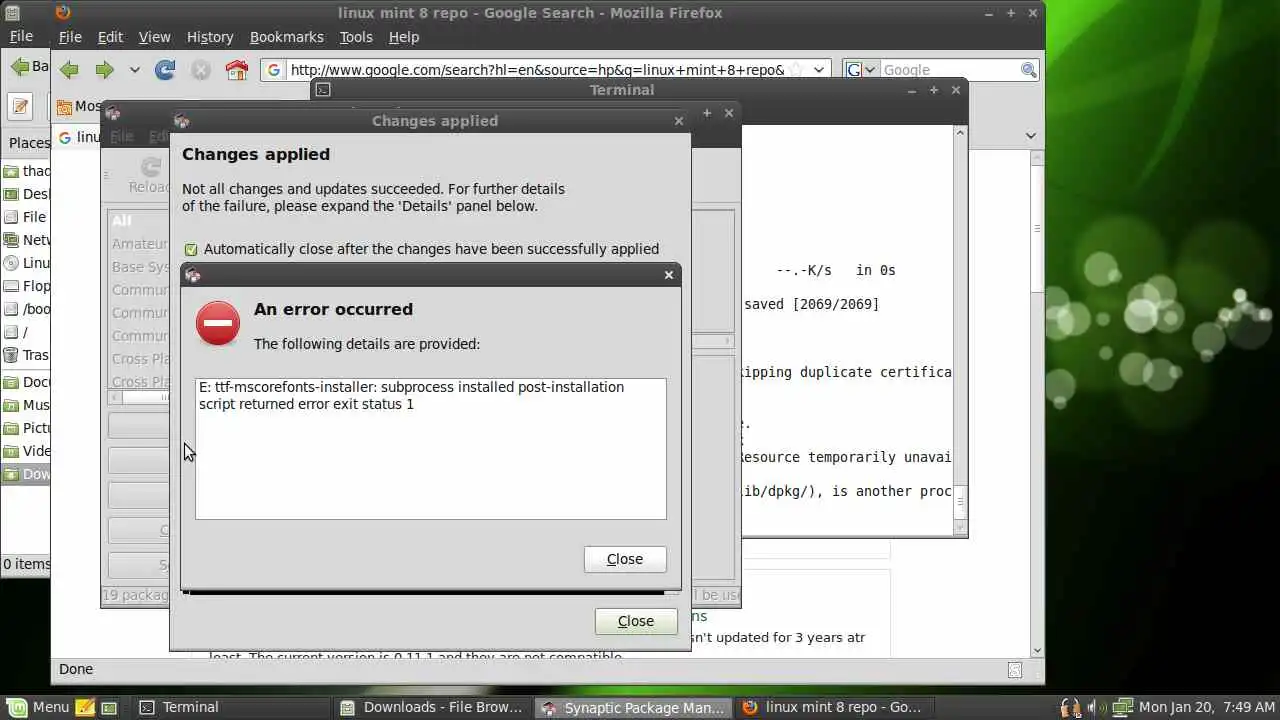Open Firefox Tools menu

coord(356,37)
